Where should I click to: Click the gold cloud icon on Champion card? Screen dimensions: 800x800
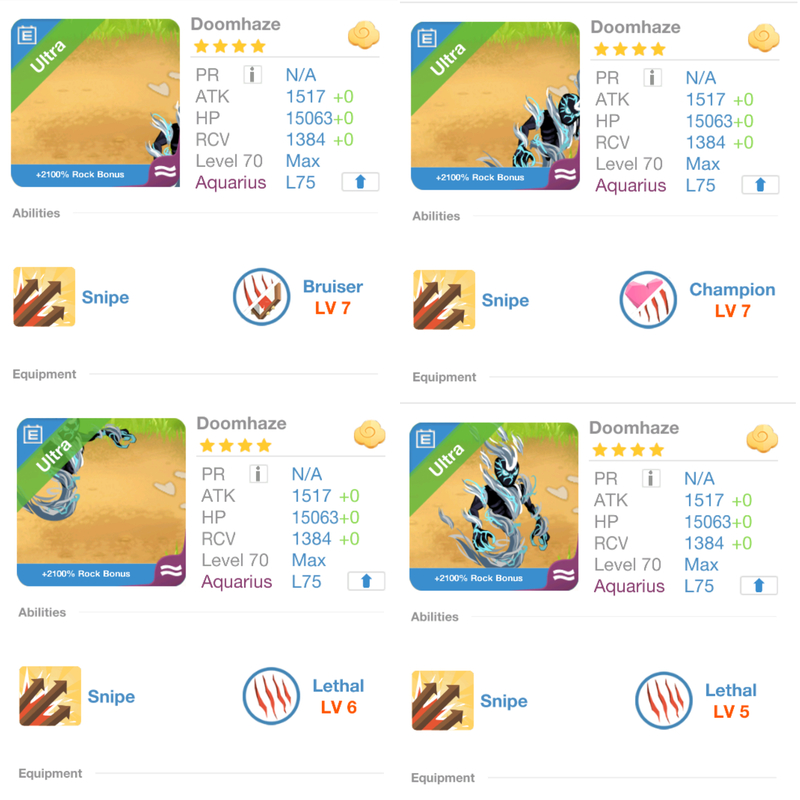point(763,38)
